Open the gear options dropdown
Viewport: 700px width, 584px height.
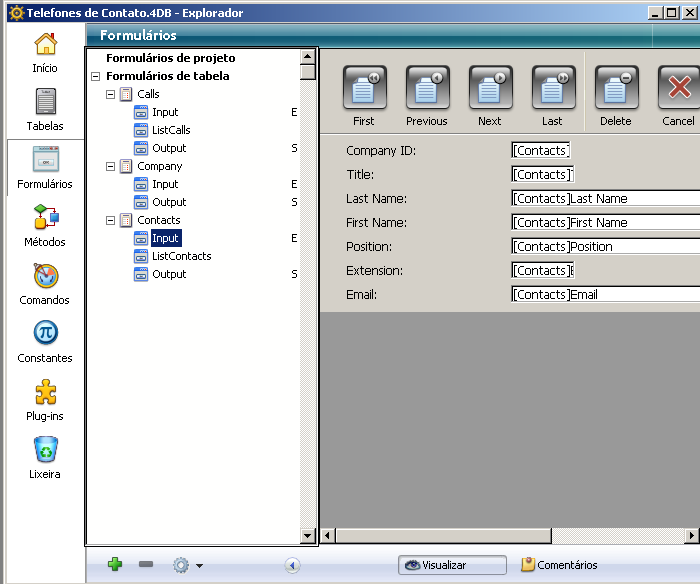(186, 565)
